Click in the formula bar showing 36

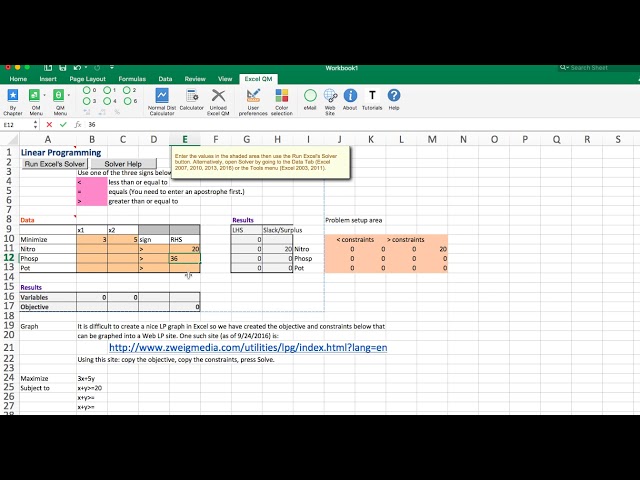tap(359, 124)
